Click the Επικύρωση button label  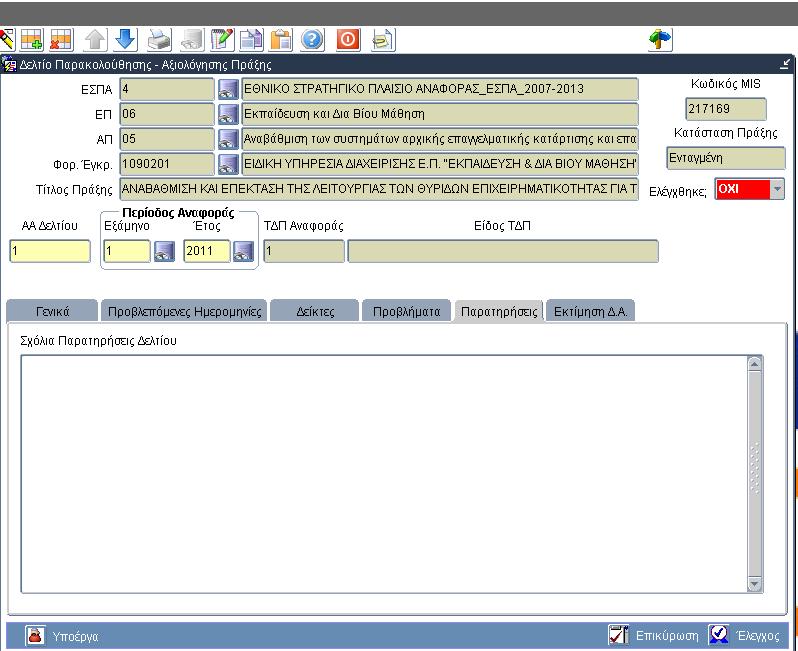tap(667, 635)
